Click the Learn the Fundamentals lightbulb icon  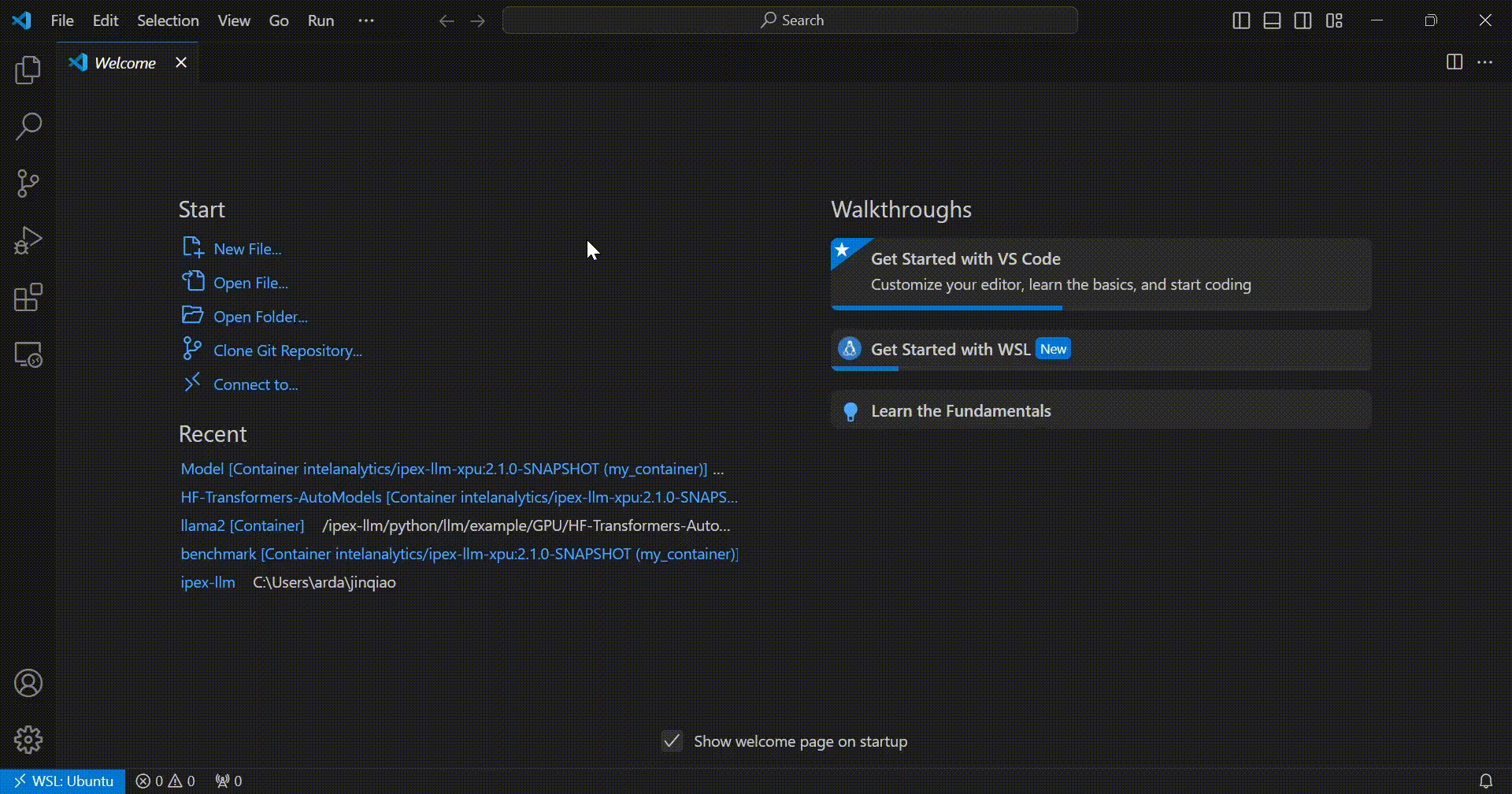pos(850,411)
